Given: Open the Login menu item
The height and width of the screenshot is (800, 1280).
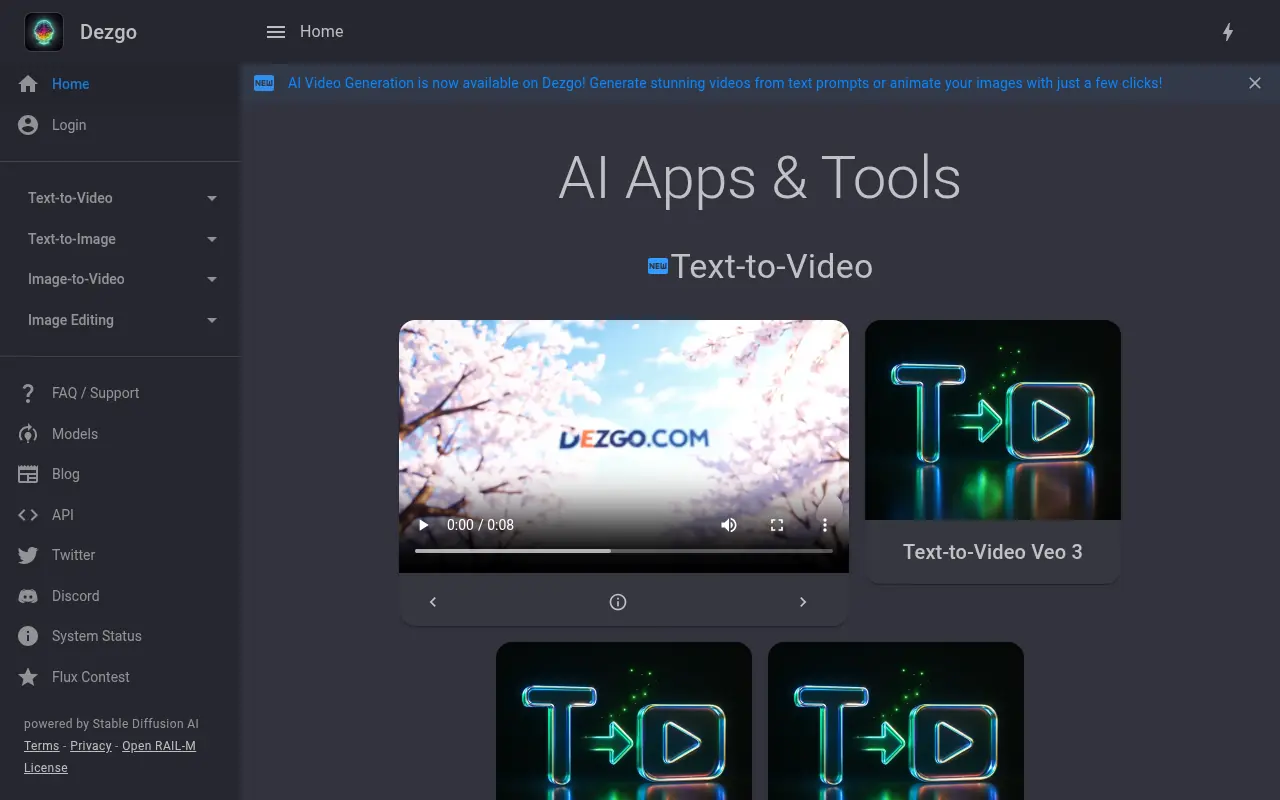Looking at the screenshot, I should 68,125.
